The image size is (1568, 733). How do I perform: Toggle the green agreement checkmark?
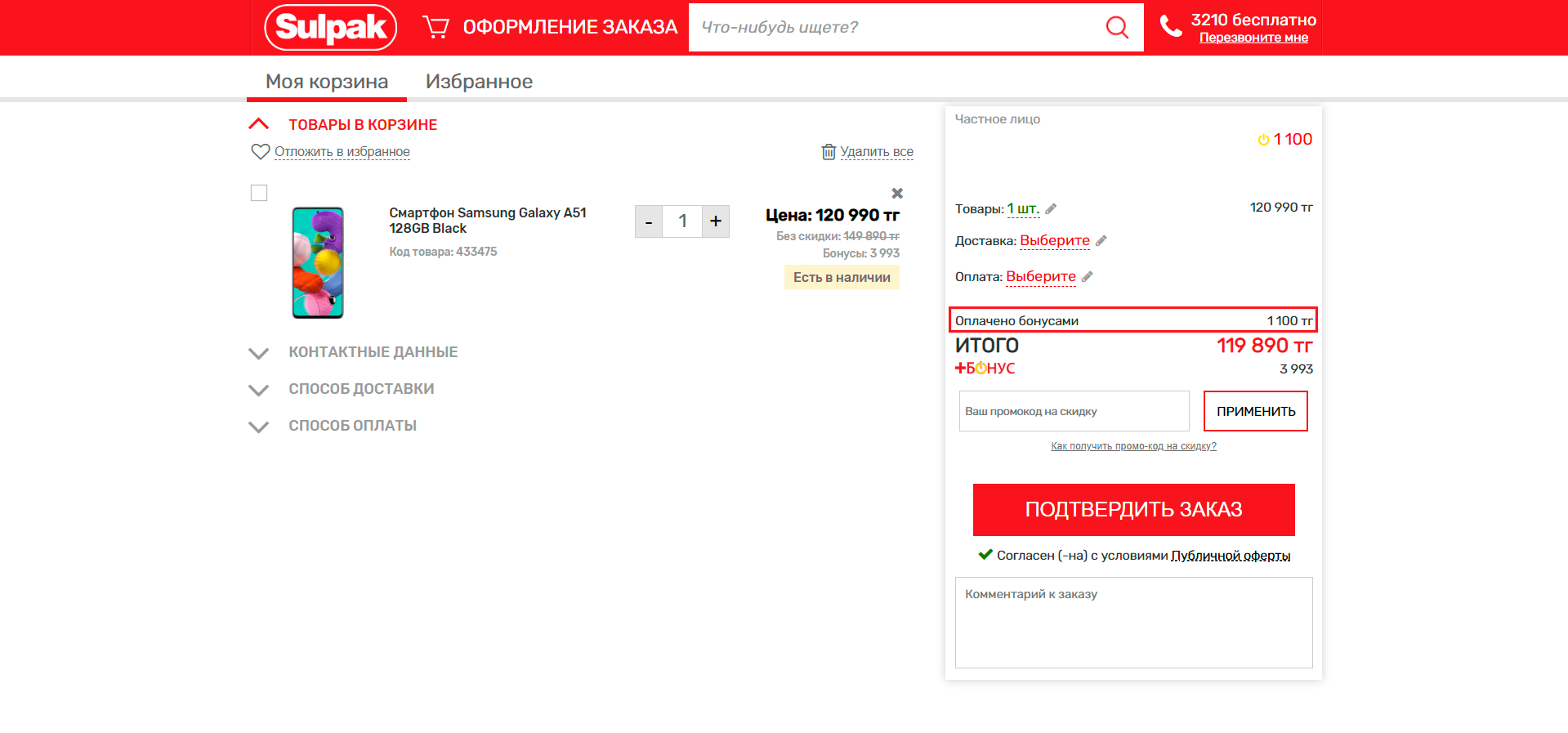click(x=985, y=554)
